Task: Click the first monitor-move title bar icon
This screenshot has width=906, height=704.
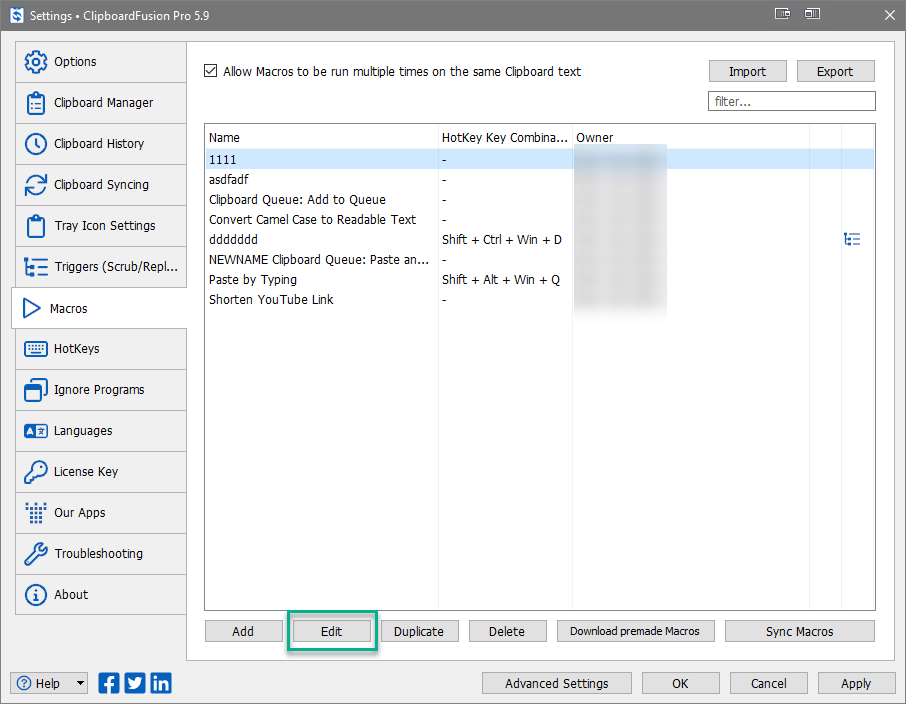Action: (x=782, y=13)
